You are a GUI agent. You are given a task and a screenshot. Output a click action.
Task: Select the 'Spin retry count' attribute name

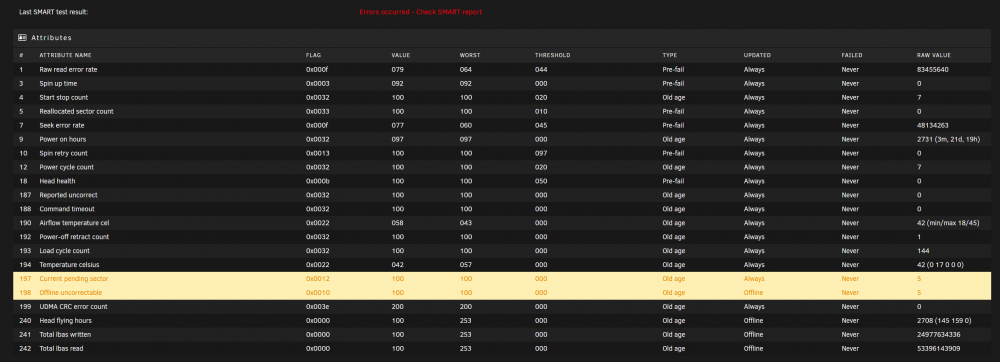64,153
